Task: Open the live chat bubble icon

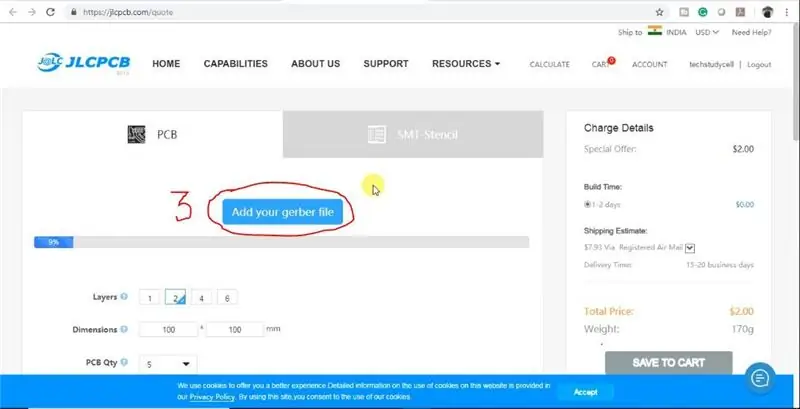Action: [x=760, y=378]
